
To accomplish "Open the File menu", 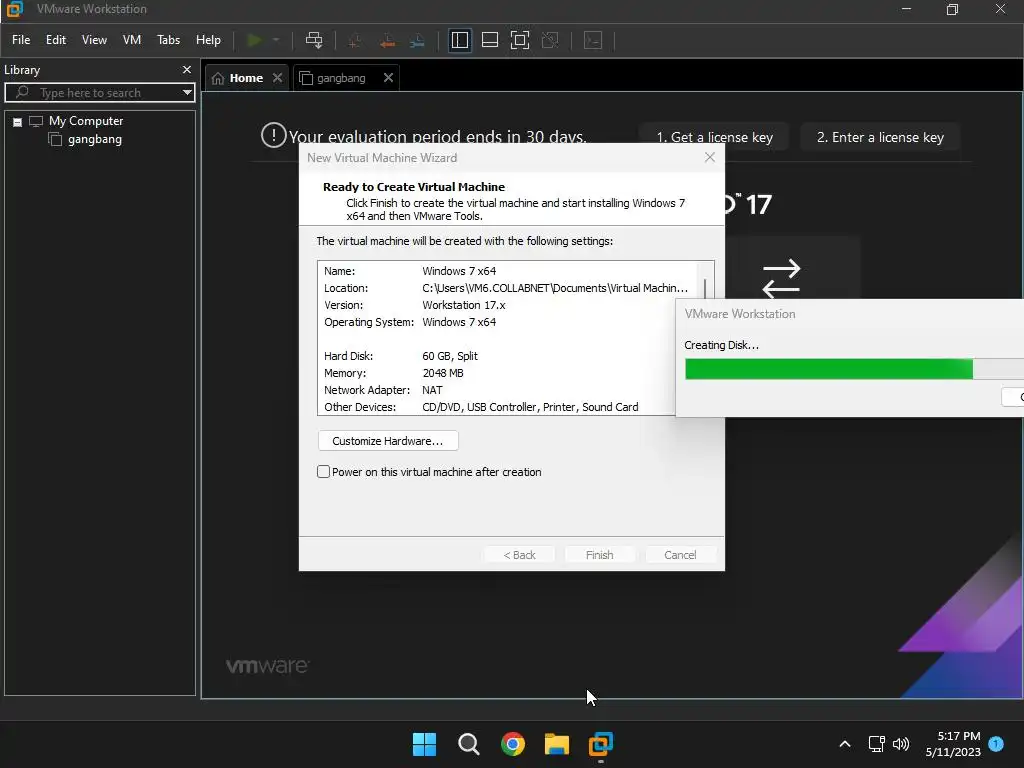I will click(21, 40).
